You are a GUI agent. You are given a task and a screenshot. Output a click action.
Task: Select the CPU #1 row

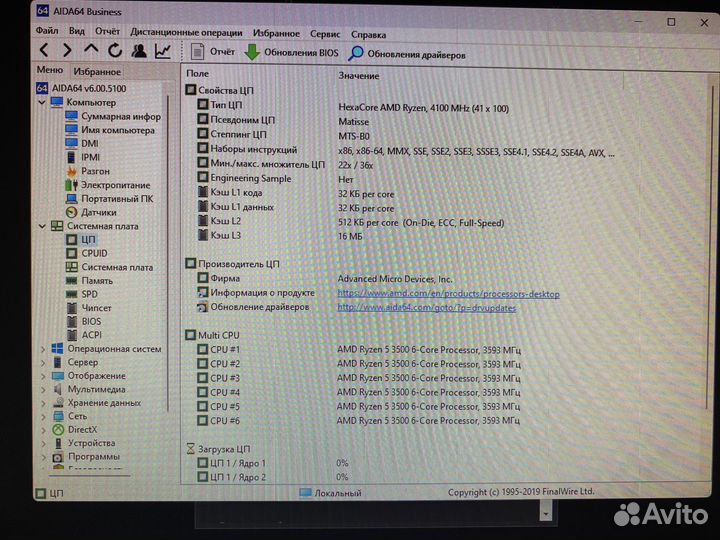(359, 349)
